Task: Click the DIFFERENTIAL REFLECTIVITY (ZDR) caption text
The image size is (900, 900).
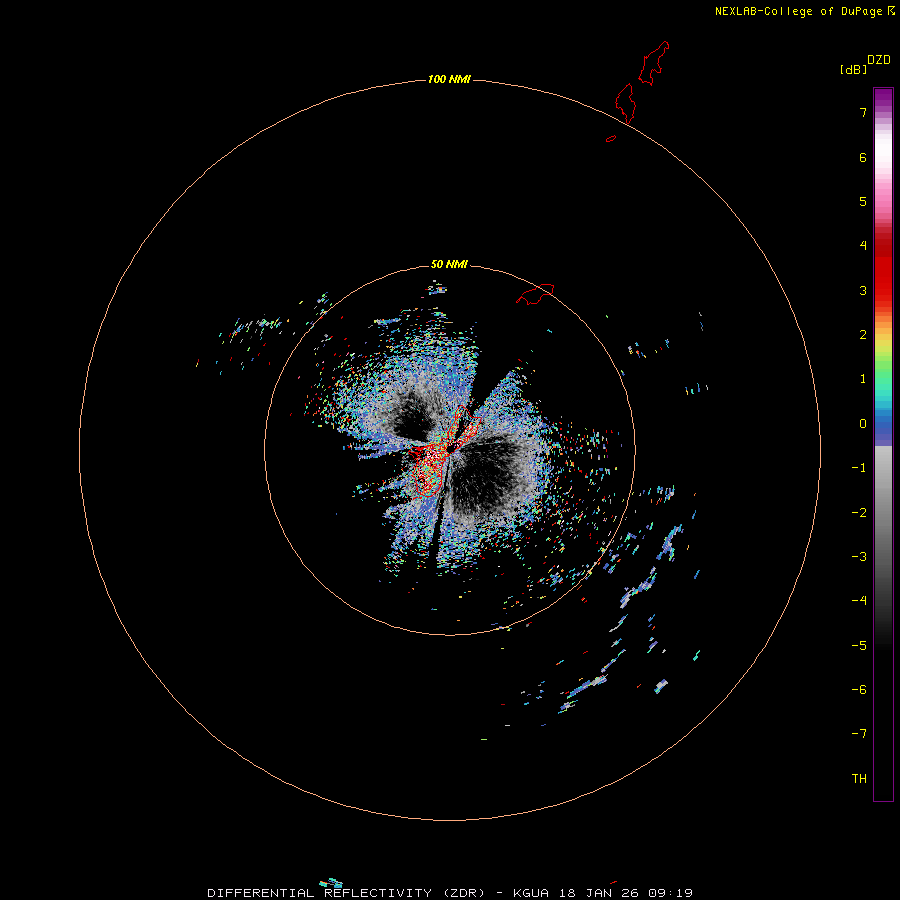Action: coord(346,893)
